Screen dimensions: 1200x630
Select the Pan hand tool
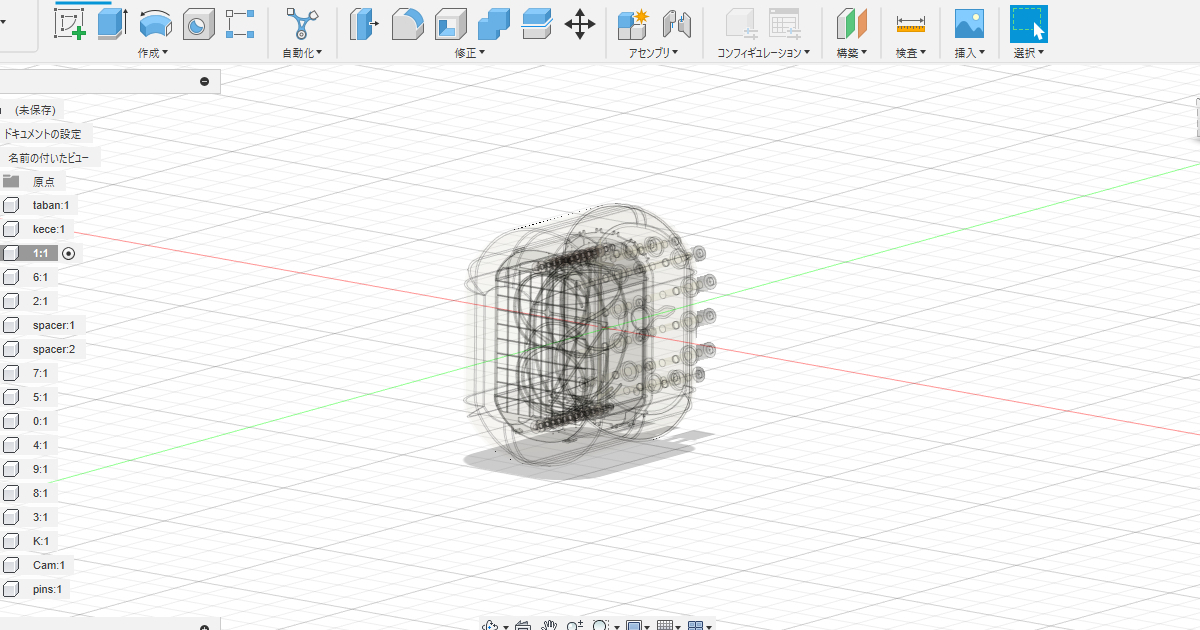549,626
